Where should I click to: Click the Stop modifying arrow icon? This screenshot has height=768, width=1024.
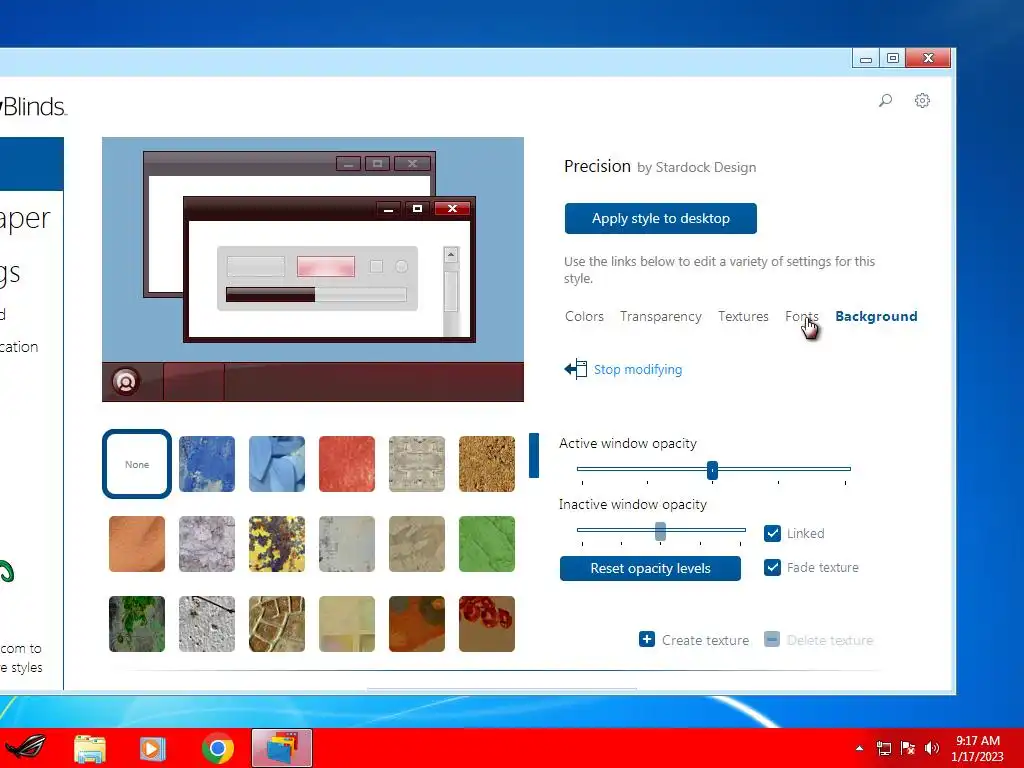coord(575,370)
